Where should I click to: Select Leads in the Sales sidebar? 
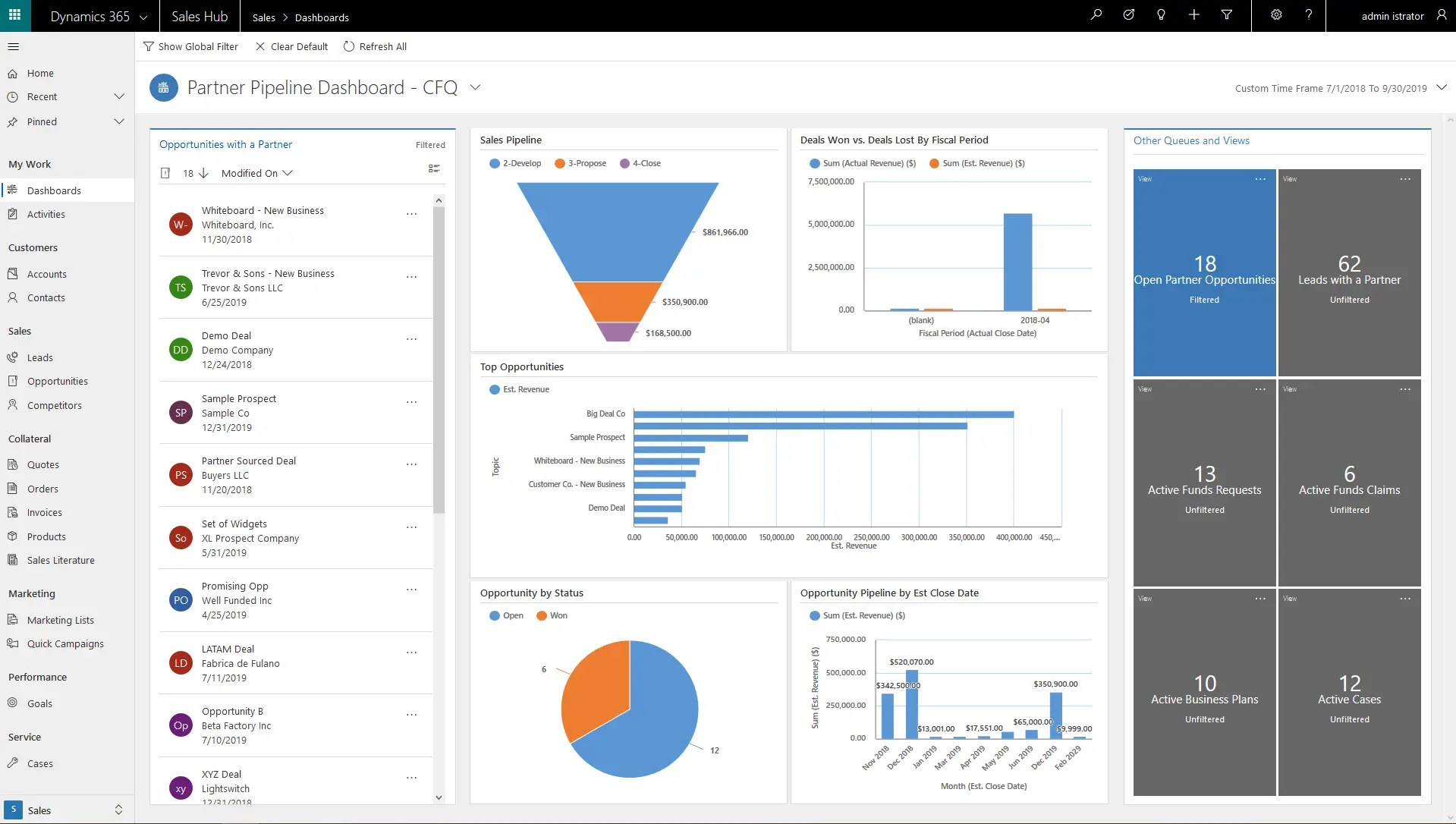(39, 357)
